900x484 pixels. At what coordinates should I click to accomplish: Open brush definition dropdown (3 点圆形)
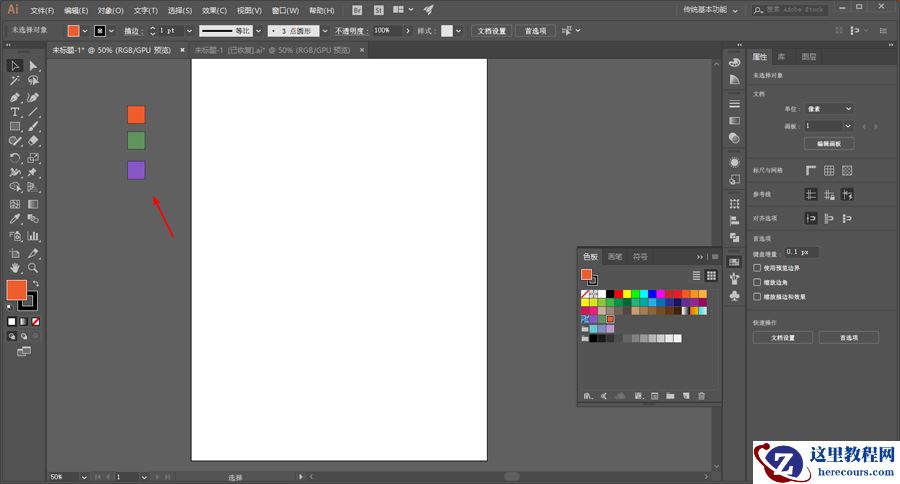click(325, 31)
